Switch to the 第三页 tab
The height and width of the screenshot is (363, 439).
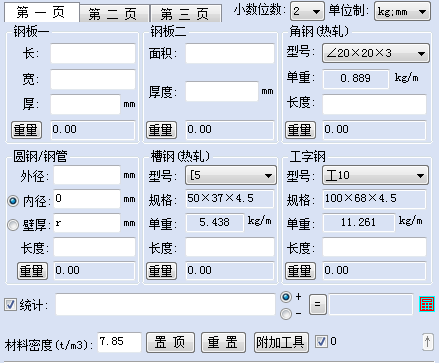point(186,14)
